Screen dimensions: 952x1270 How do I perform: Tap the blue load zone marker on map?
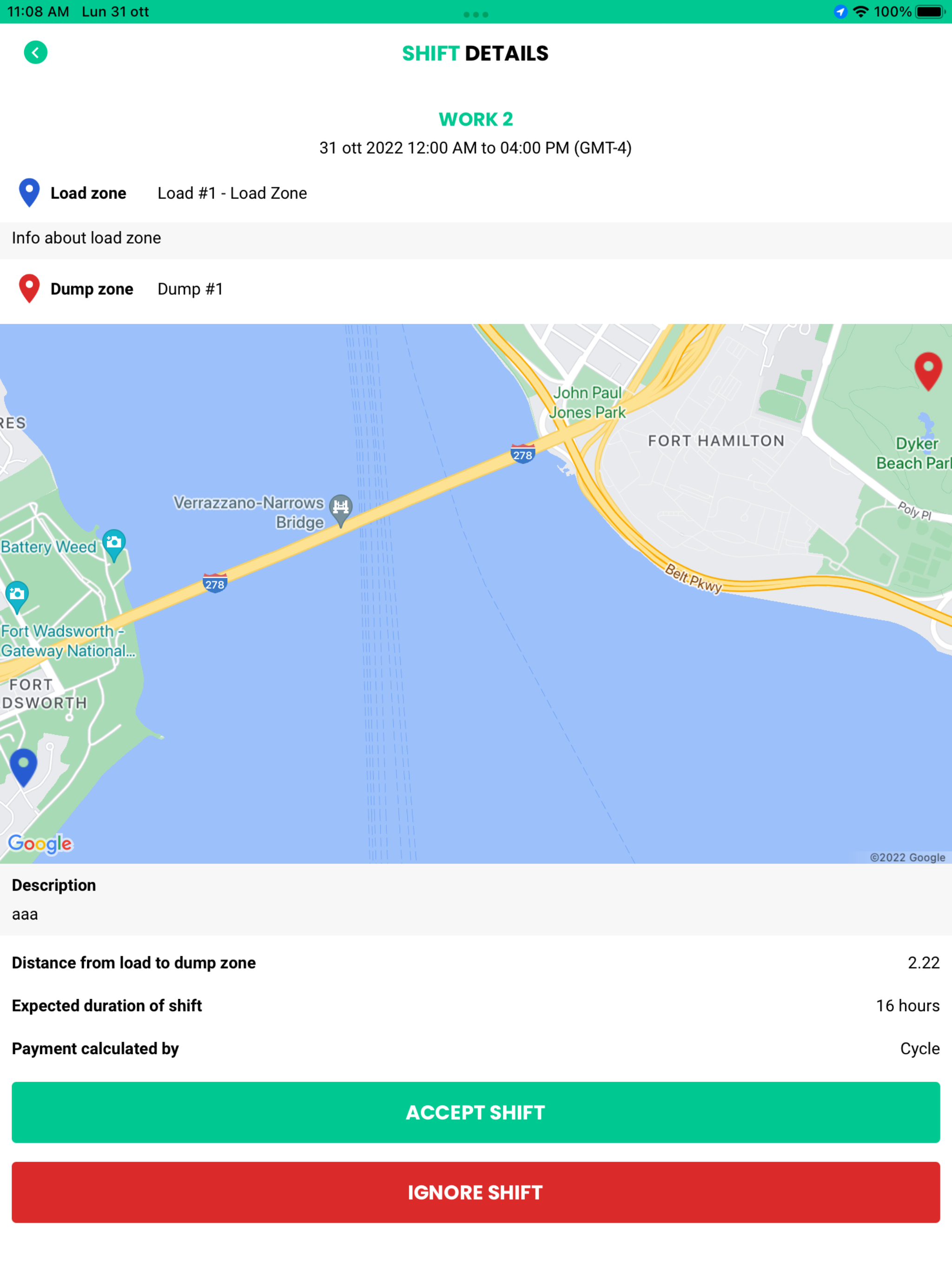point(24,767)
